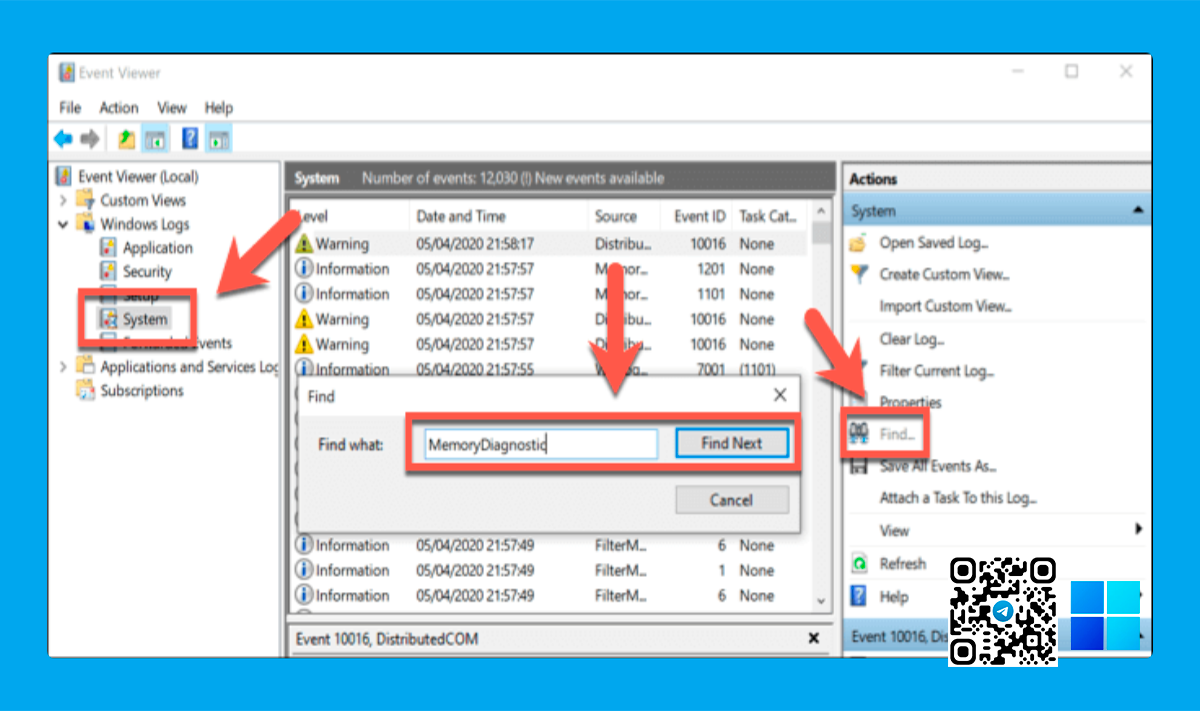The image size is (1200, 711).
Task: Sort by Task Category column header
Action: (x=769, y=216)
